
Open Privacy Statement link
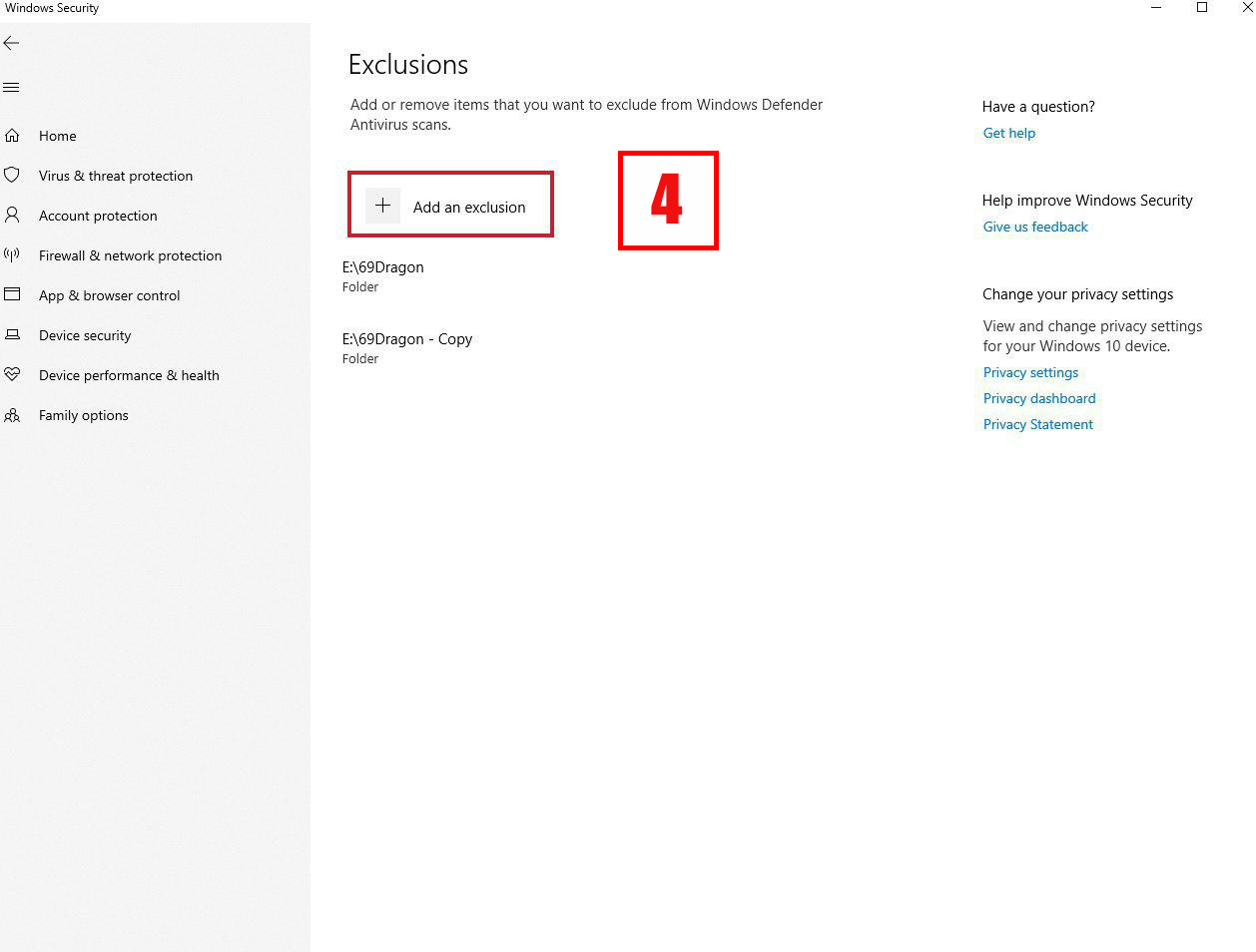[1037, 424]
